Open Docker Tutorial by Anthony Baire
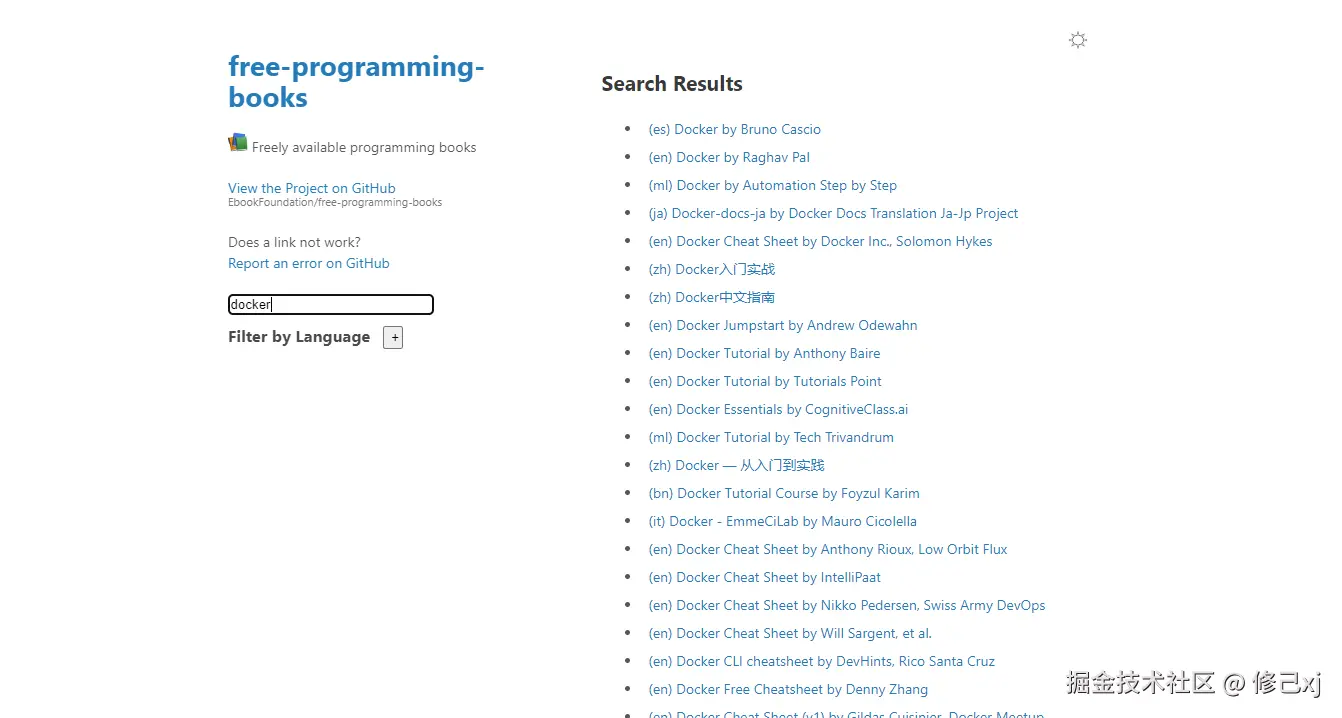1342x718 pixels. [764, 353]
